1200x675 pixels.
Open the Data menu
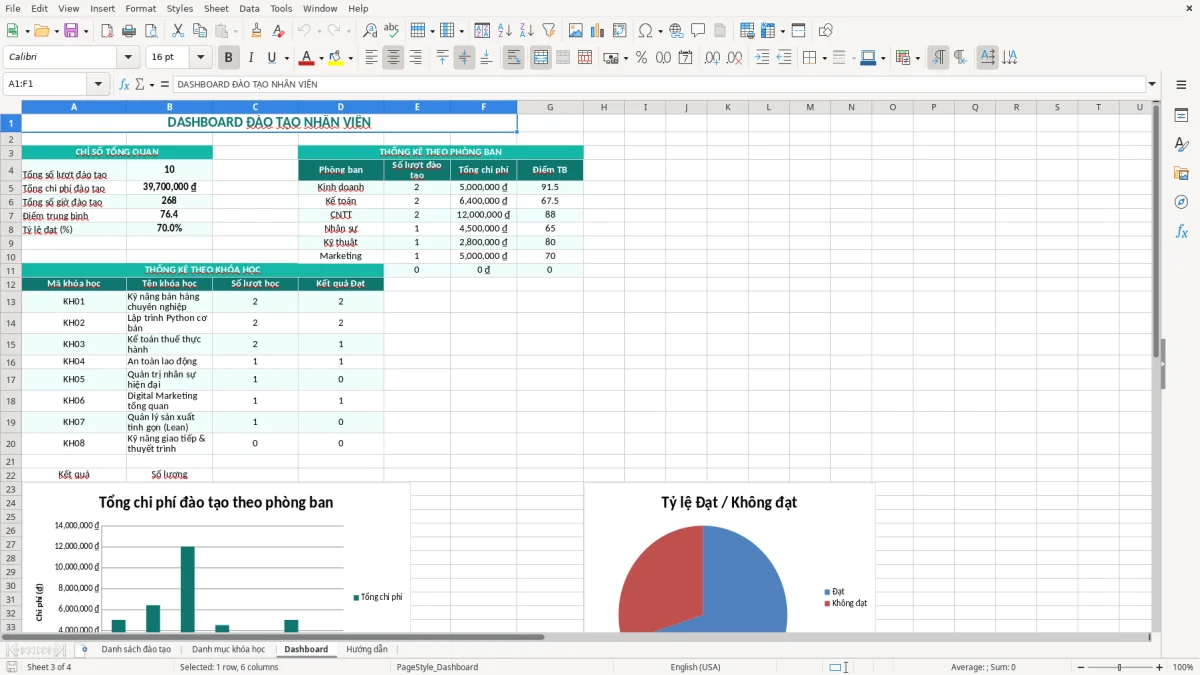(x=249, y=8)
